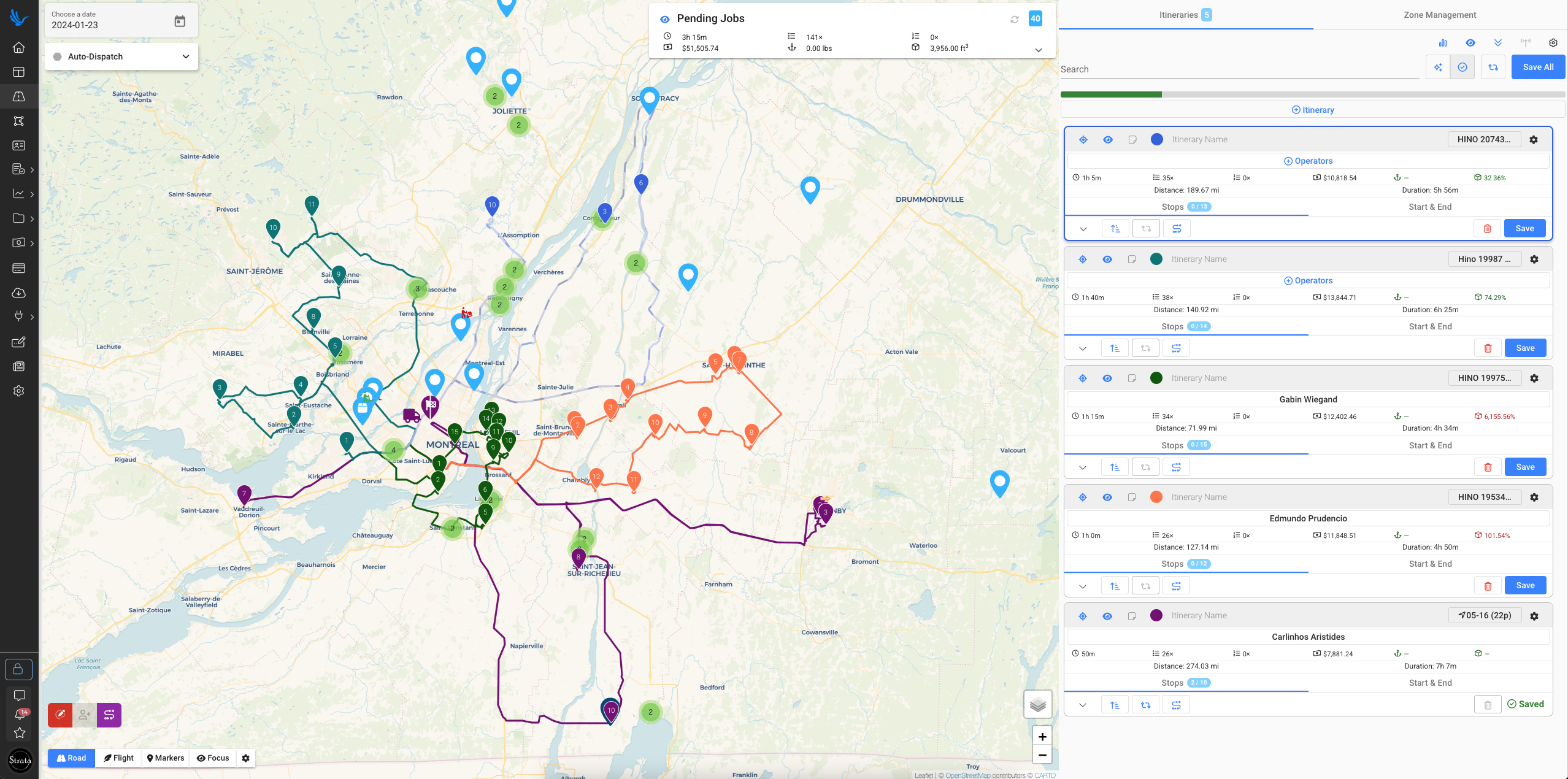
Task: Refresh the Pending Jobs panel
Action: coord(1015,19)
